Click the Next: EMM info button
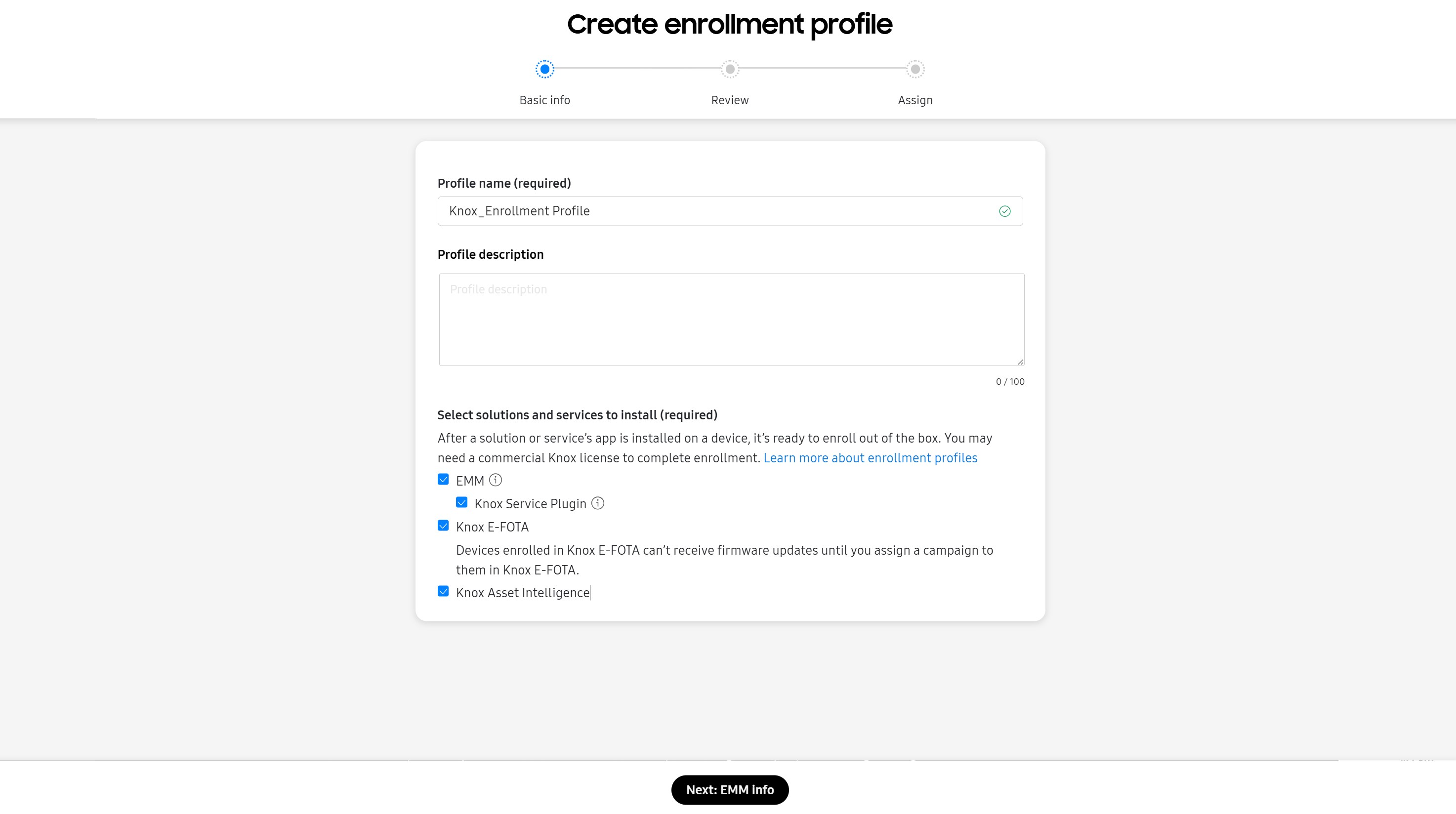Image resolution: width=1456 pixels, height=814 pixels. pyautogui.click(x=729, y=790)
